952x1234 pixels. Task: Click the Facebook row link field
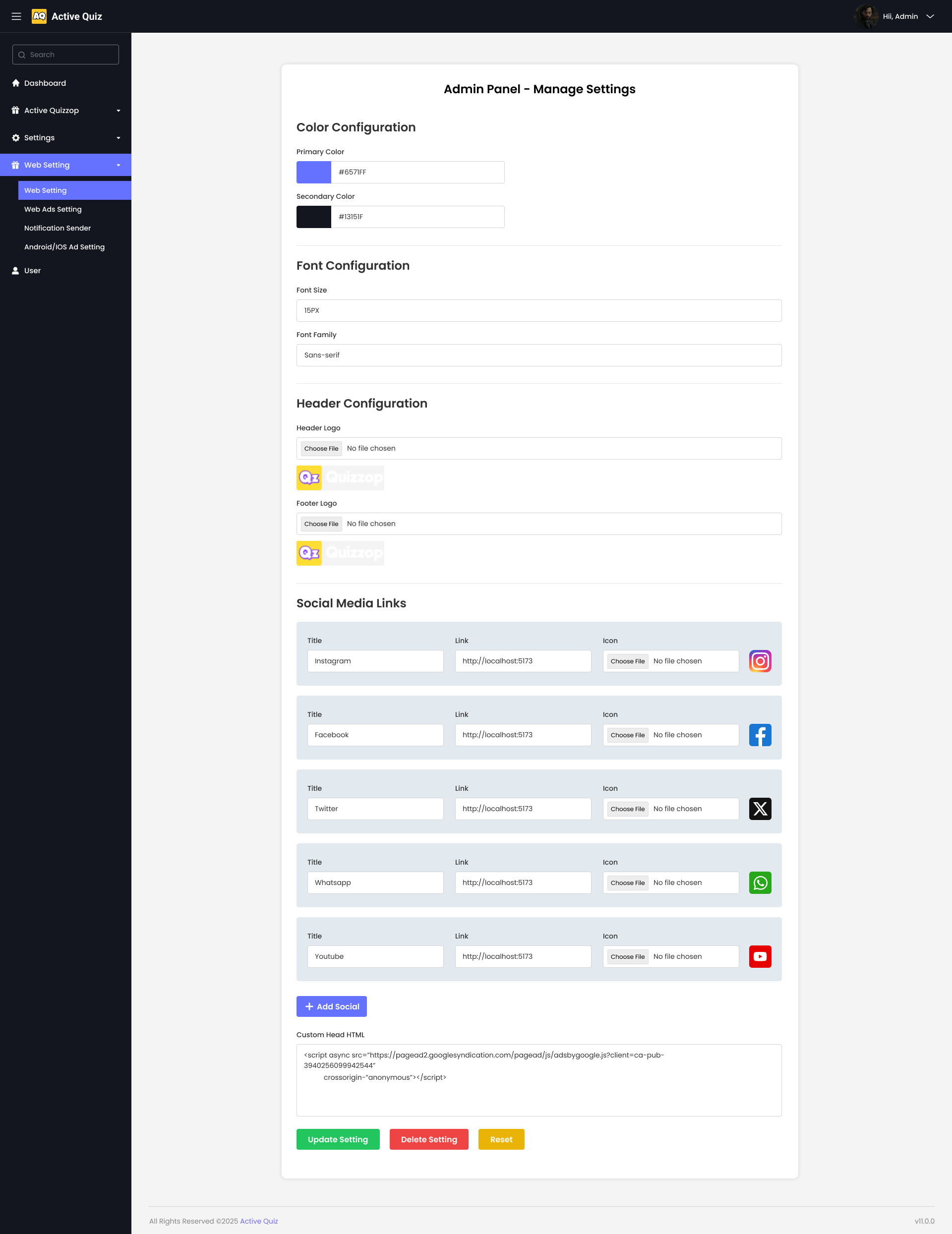(523, 735)
